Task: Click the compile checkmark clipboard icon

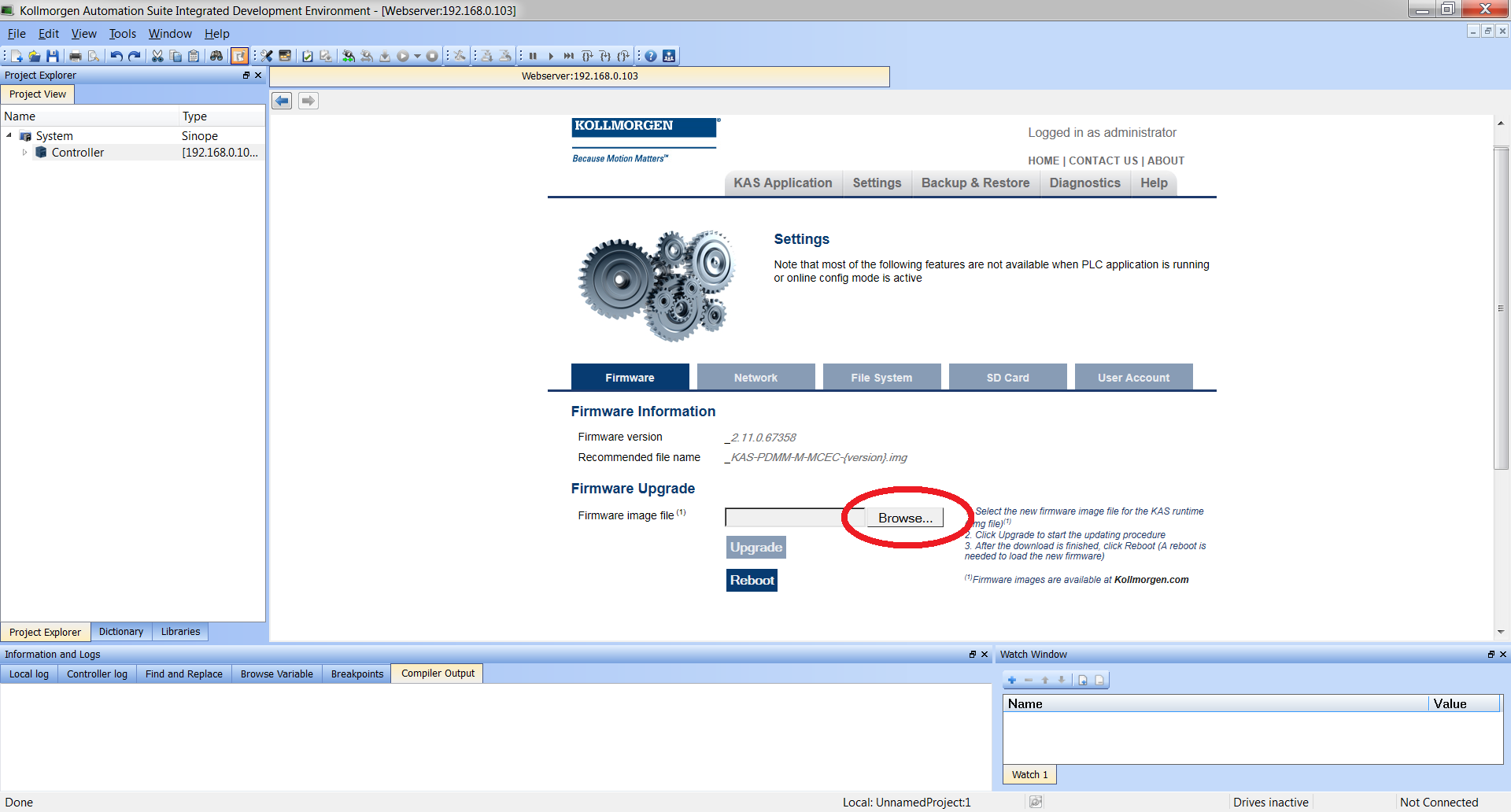Action: click(308, 56)
